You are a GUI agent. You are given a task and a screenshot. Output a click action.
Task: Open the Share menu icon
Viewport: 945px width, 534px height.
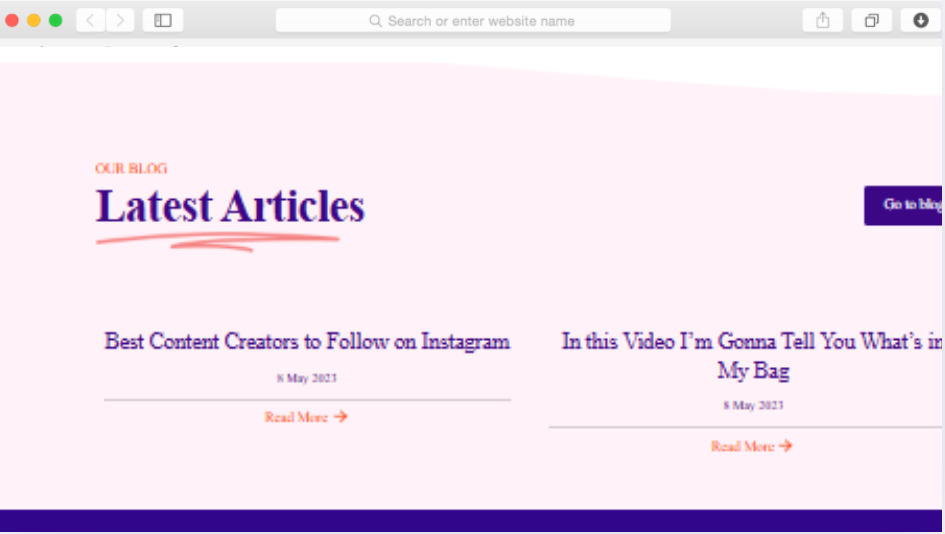(823, 20)
